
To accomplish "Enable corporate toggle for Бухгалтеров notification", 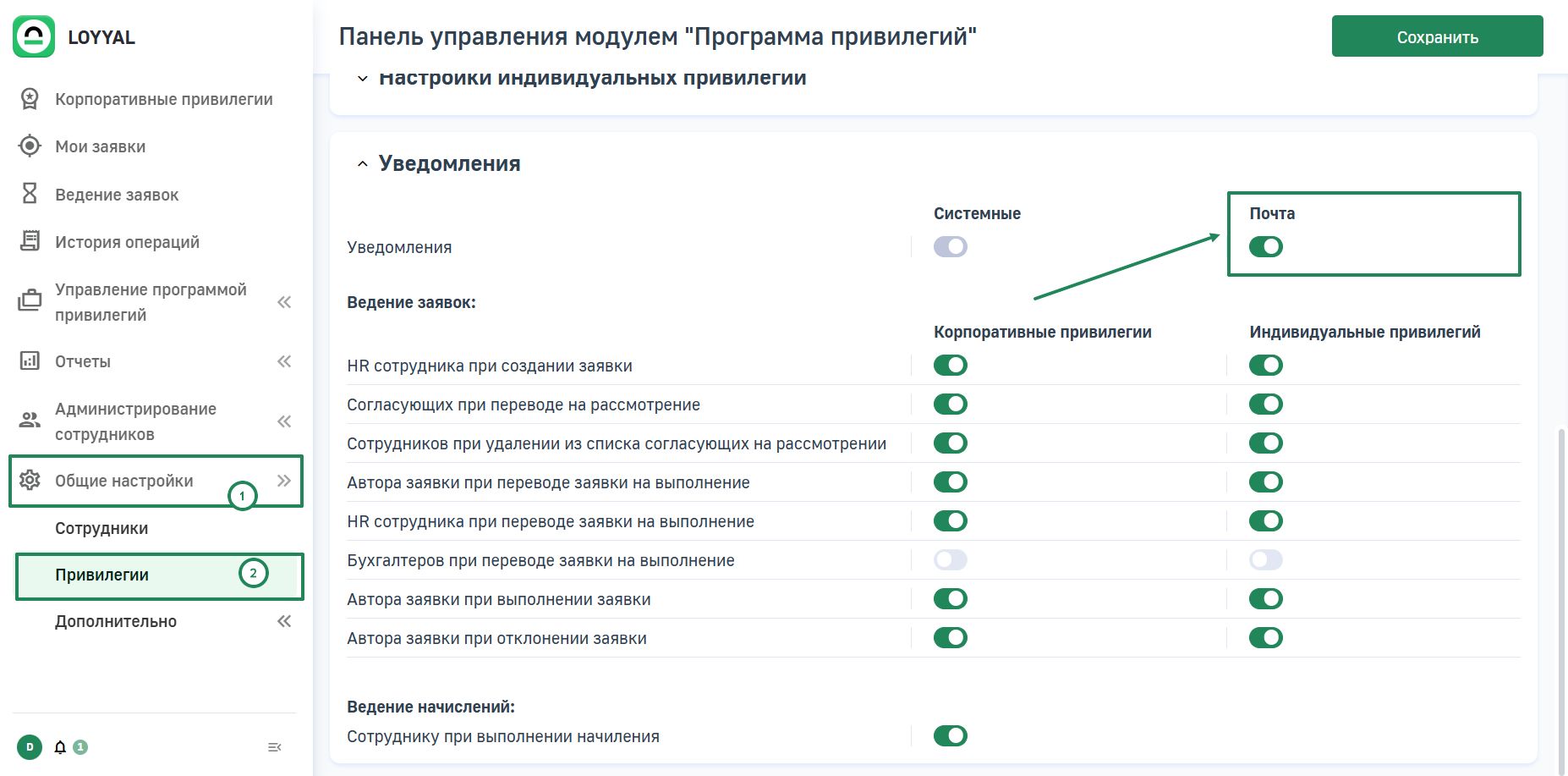I will [950, 560].
